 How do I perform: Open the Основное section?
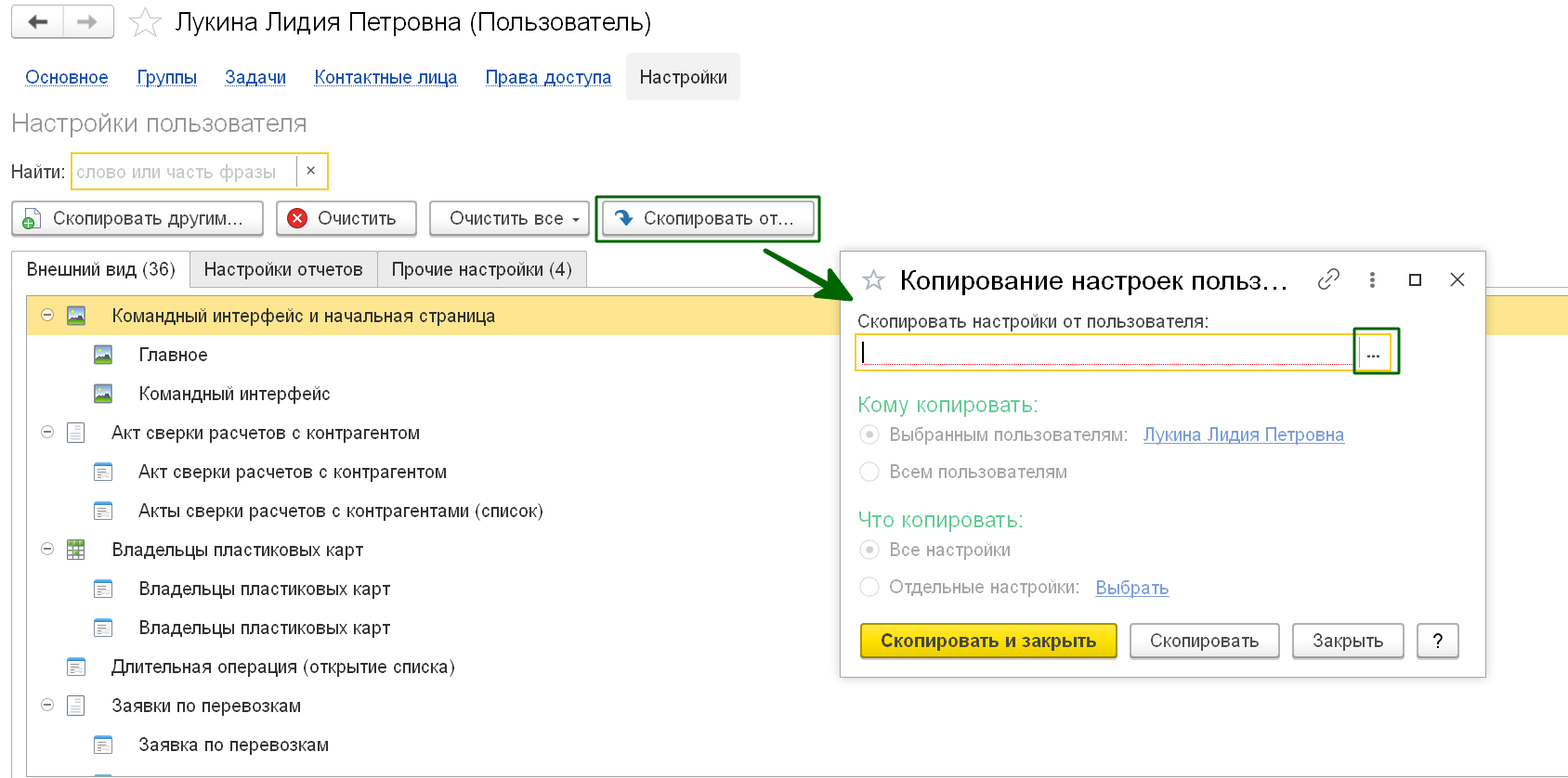(67, 77)
